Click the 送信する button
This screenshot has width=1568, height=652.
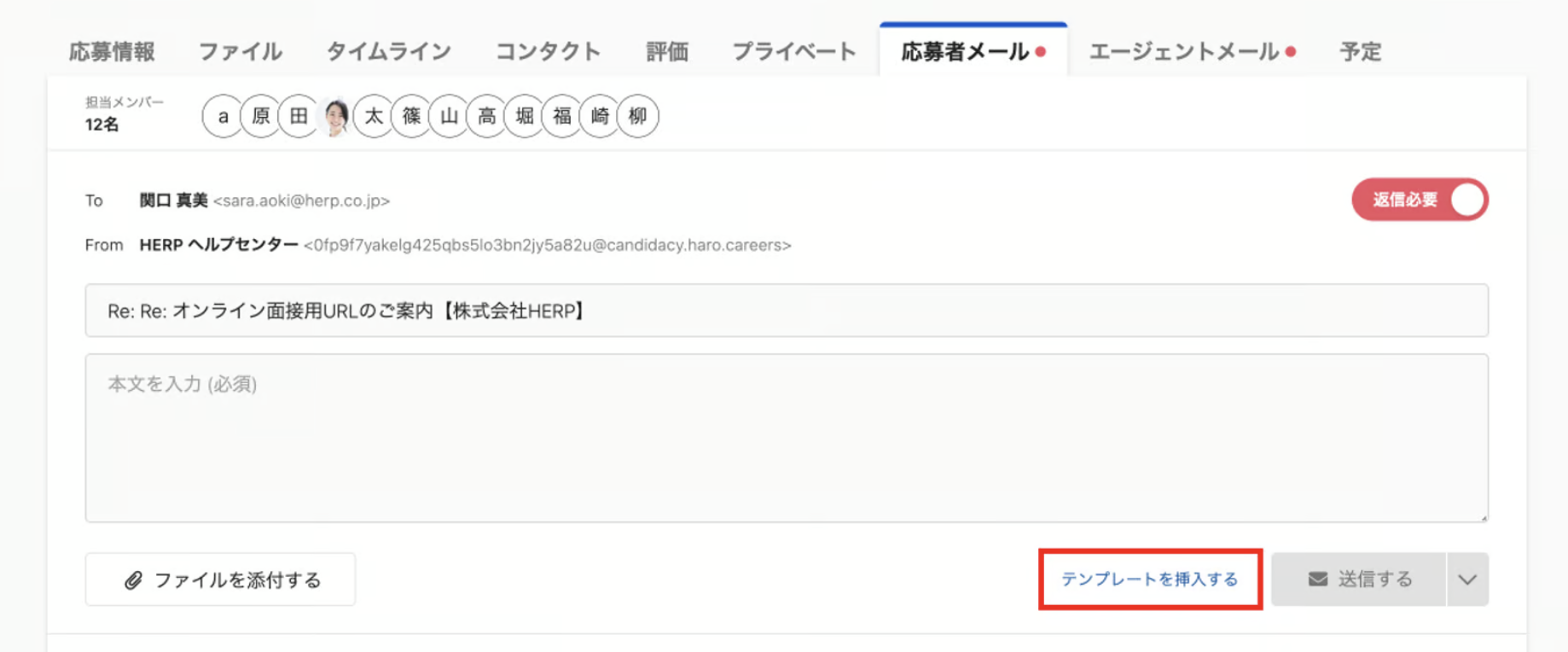(1359, 579)
